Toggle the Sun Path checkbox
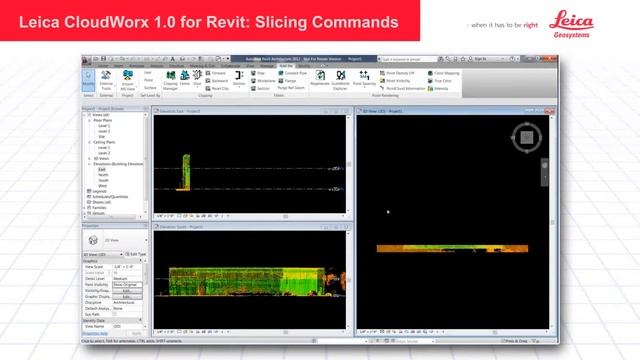 (x=115, y=314)
